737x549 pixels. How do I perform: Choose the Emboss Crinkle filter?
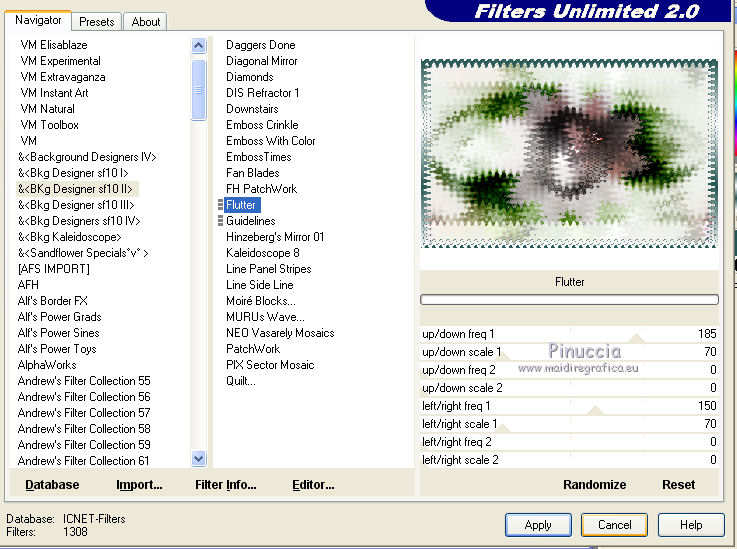(262, 125)
